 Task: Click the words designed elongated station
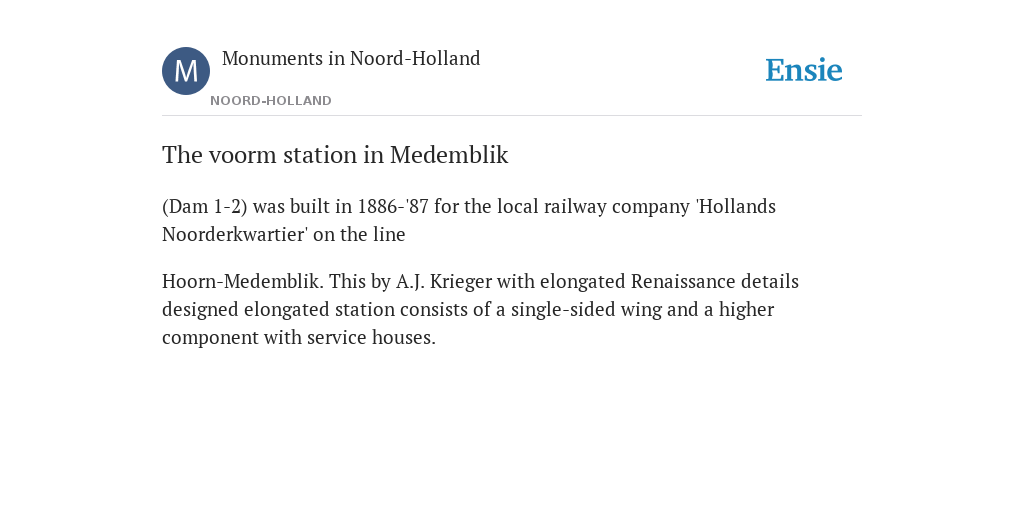tap(278, 310)
